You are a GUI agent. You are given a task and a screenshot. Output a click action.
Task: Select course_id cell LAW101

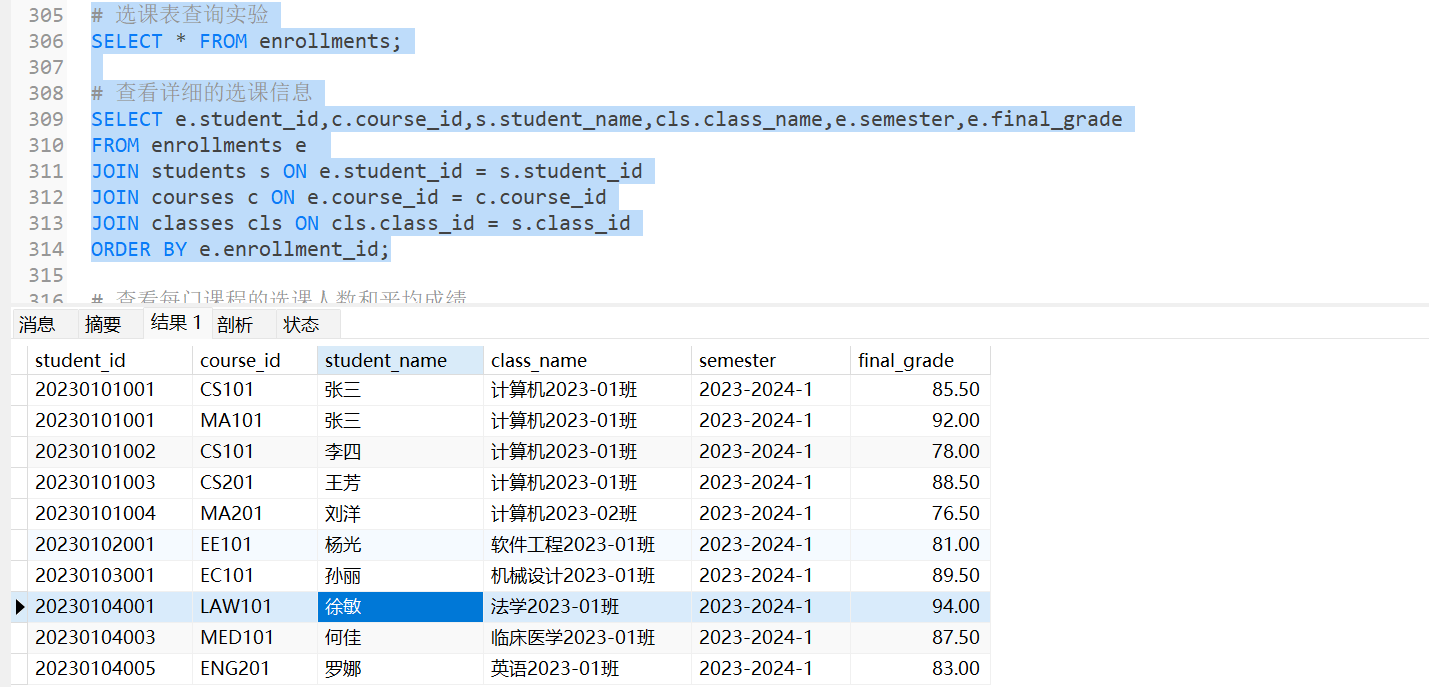[x=255, y=606]
